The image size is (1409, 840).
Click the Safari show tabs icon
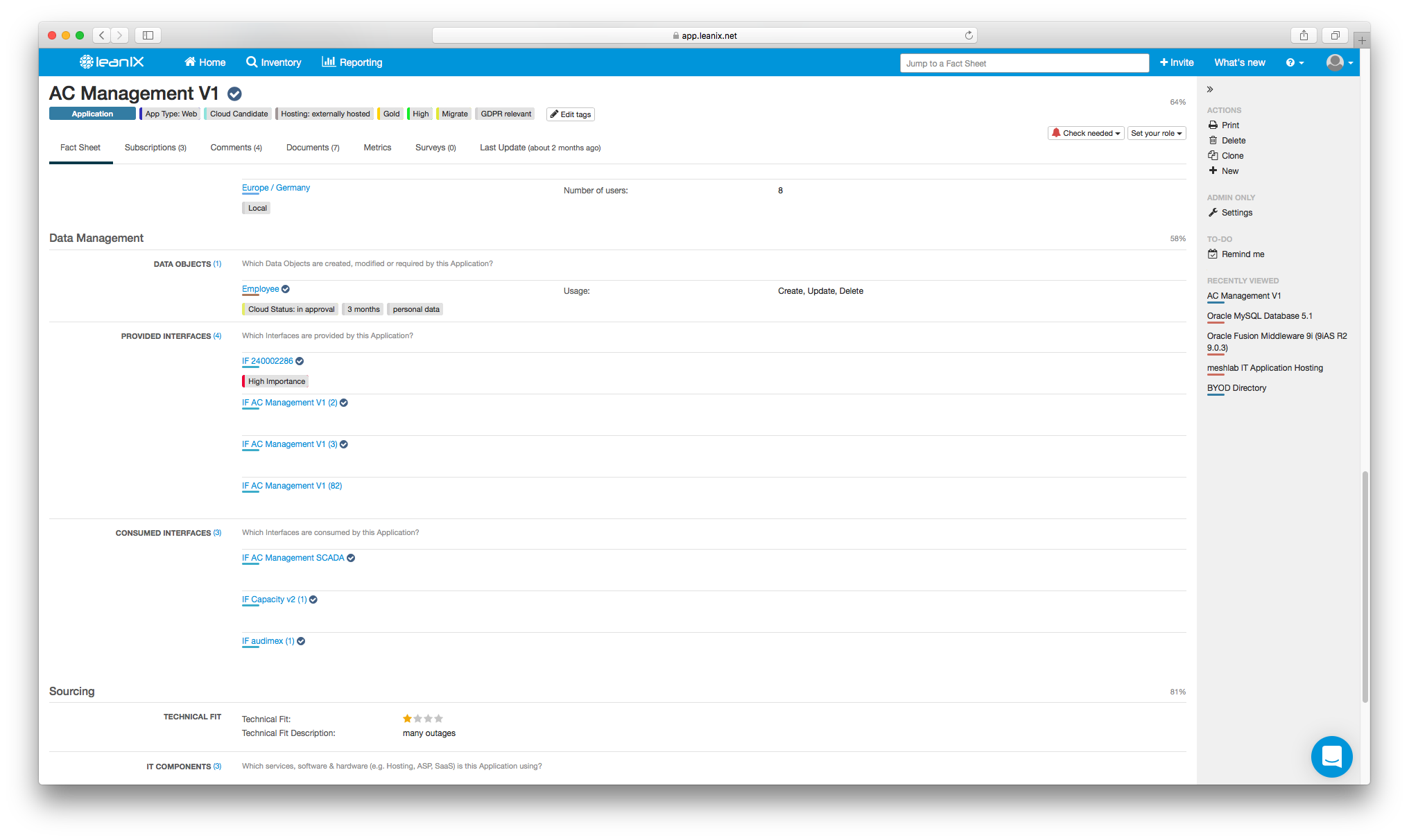pos(1335,35)
